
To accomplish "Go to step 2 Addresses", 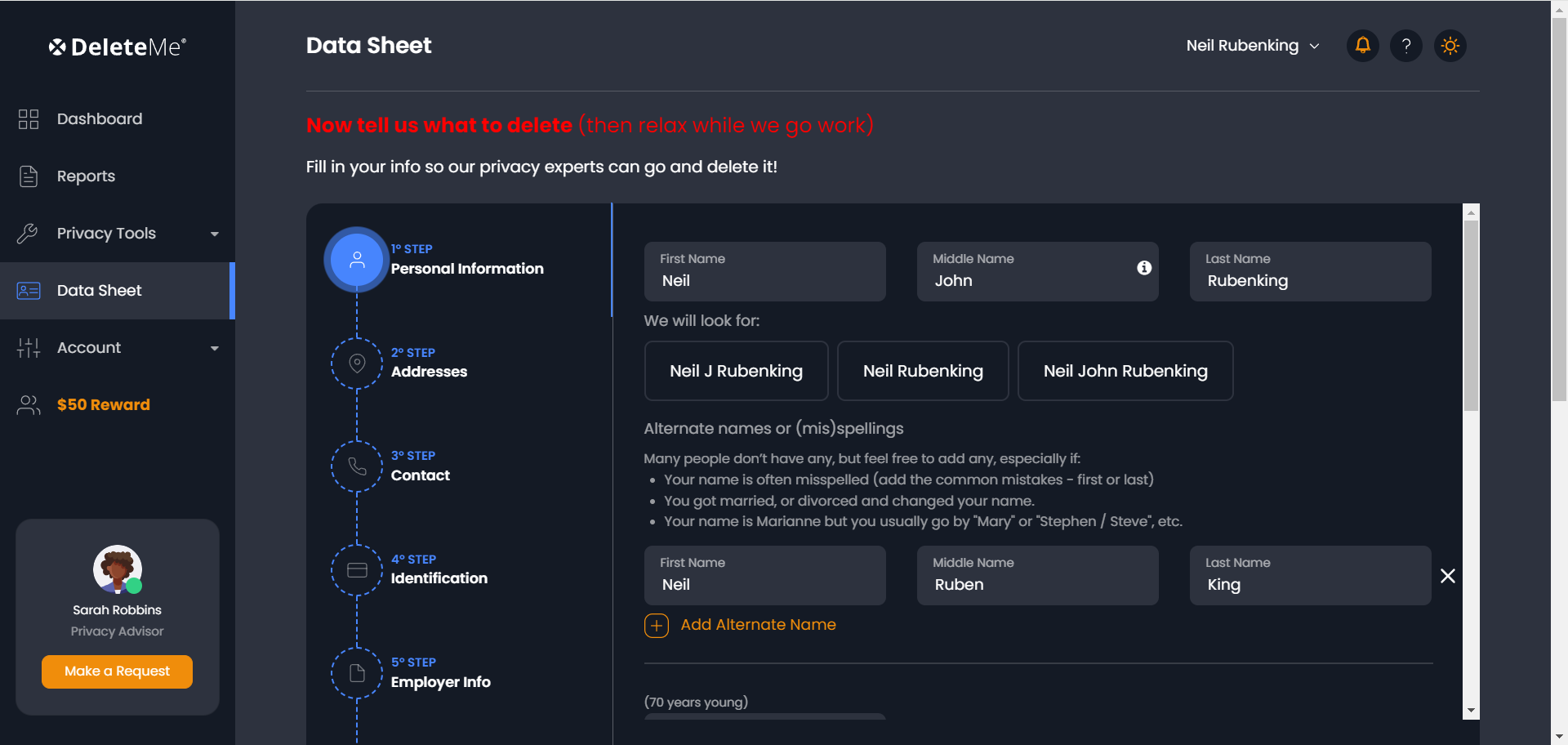I will (429, 363).
